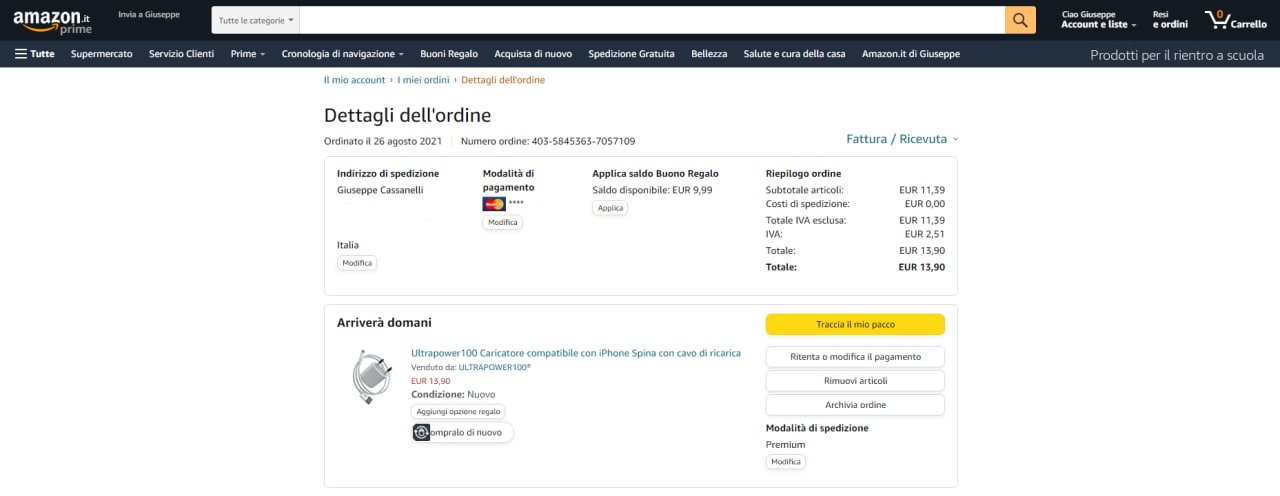
Task: Click Archivia ordine button
Action: pos(855,405)
